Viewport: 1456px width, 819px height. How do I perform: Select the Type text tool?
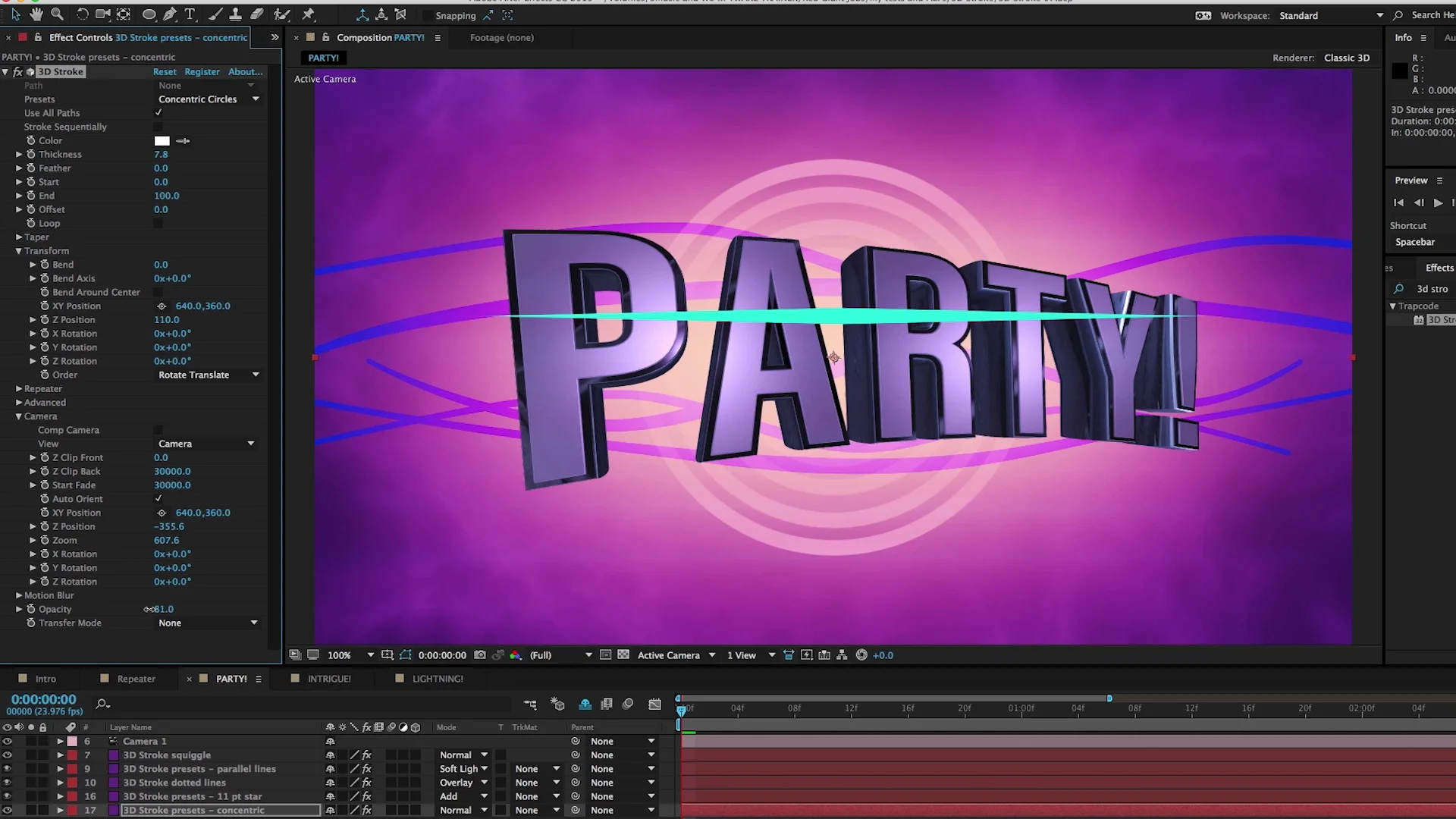point(190,14)
